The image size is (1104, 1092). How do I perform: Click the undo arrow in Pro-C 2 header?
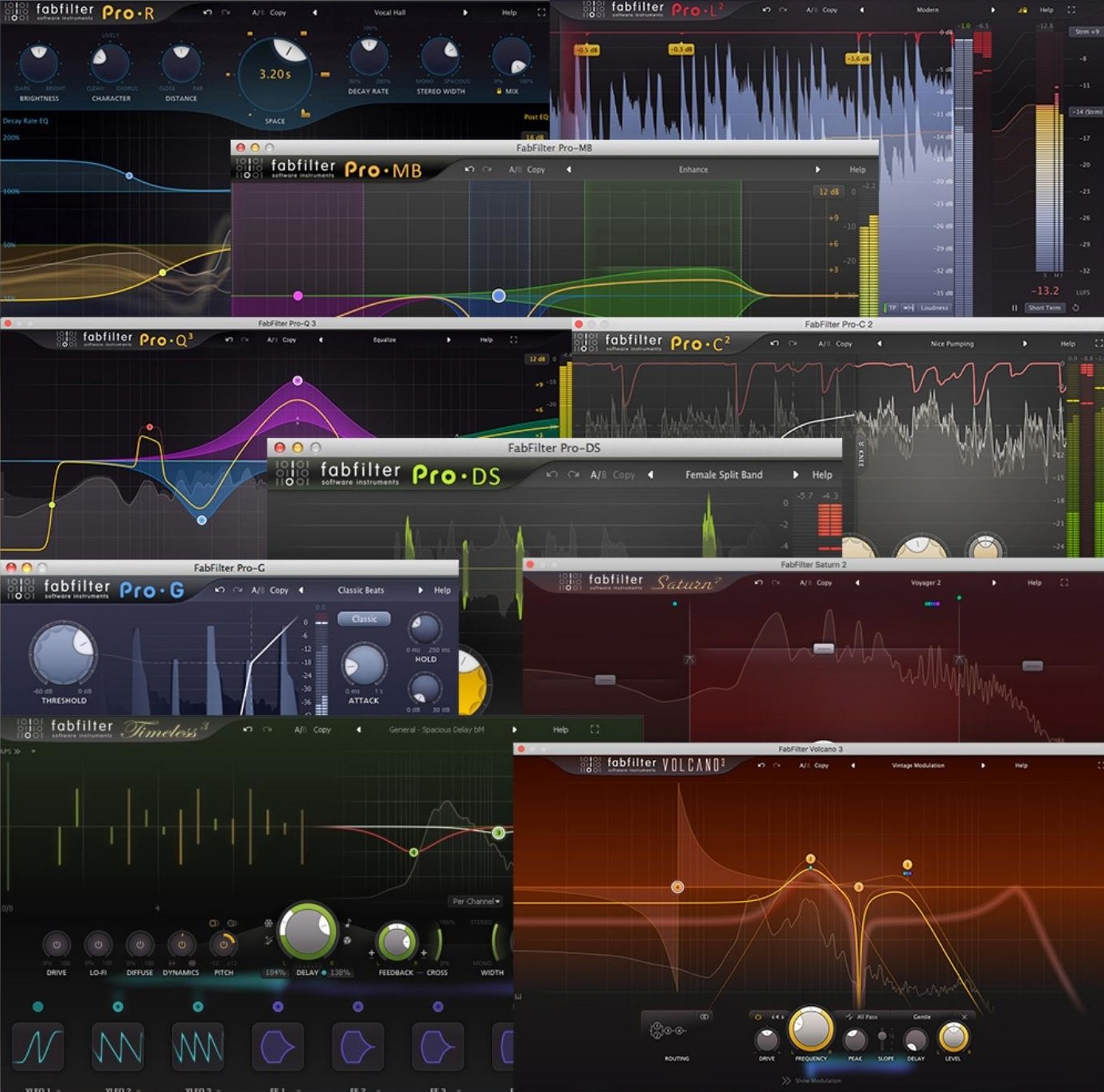[774, 343]
